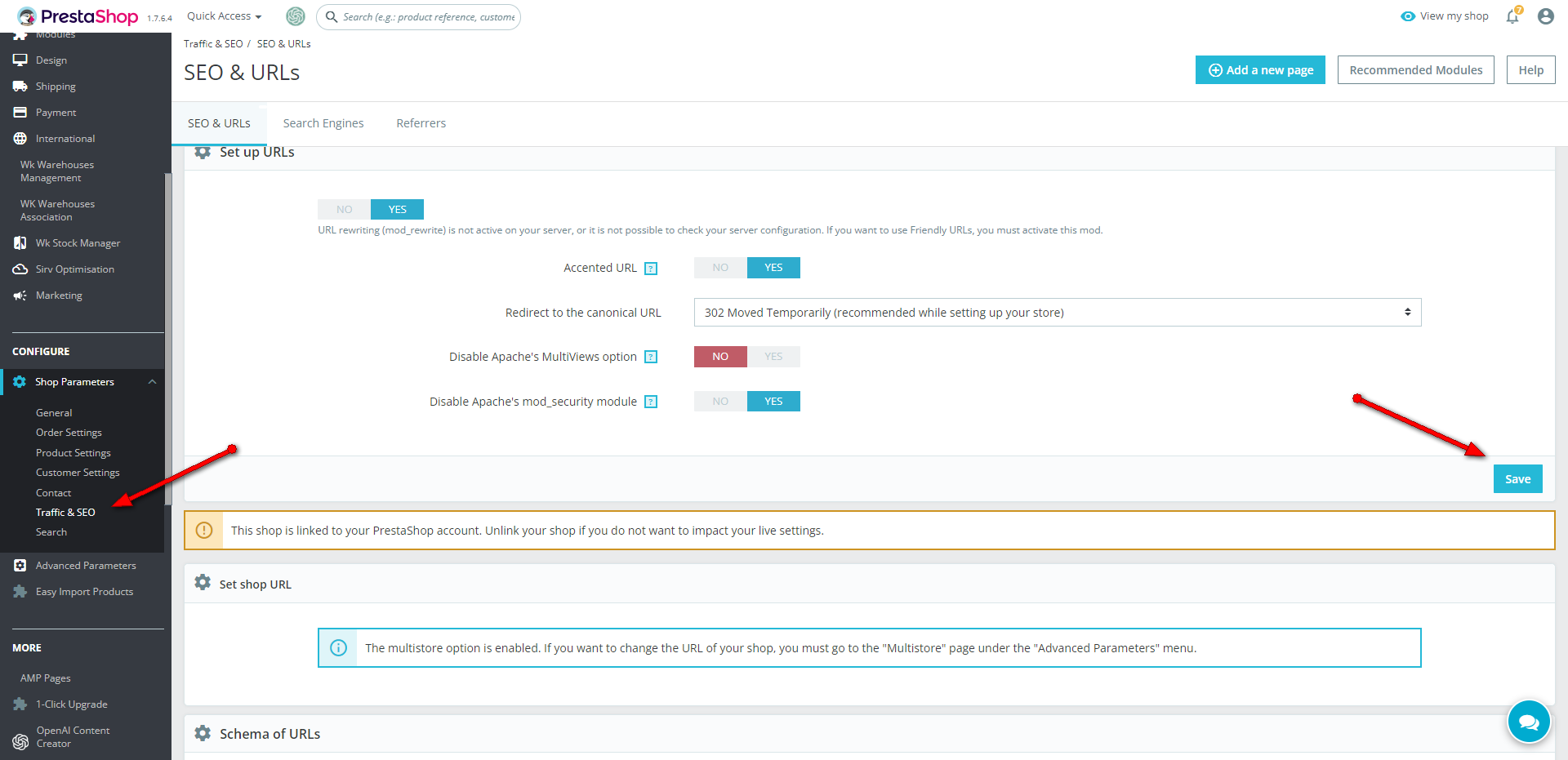The height and width of the screenshot is (760, 1568).
Task: Click the warning icon in shop-linked alert
Action: 204,531
